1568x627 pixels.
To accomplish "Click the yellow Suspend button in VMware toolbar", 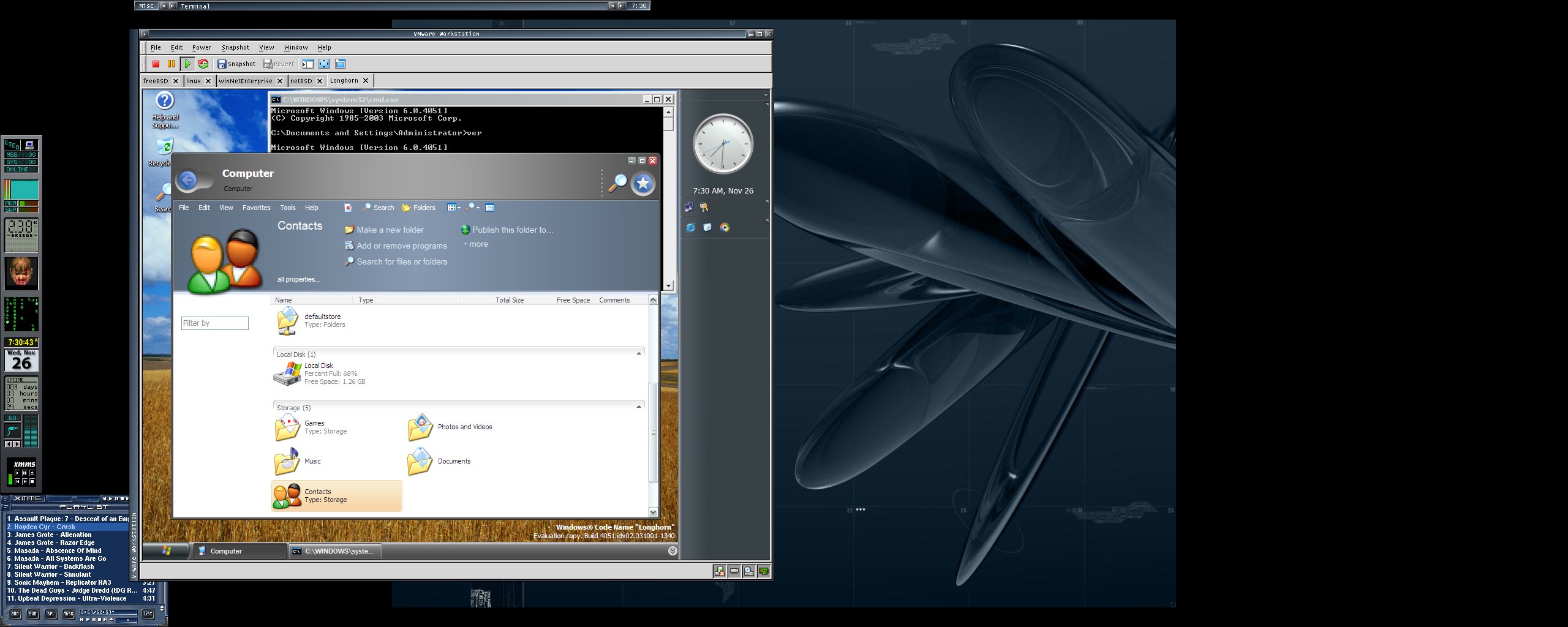I will point(171,64).
